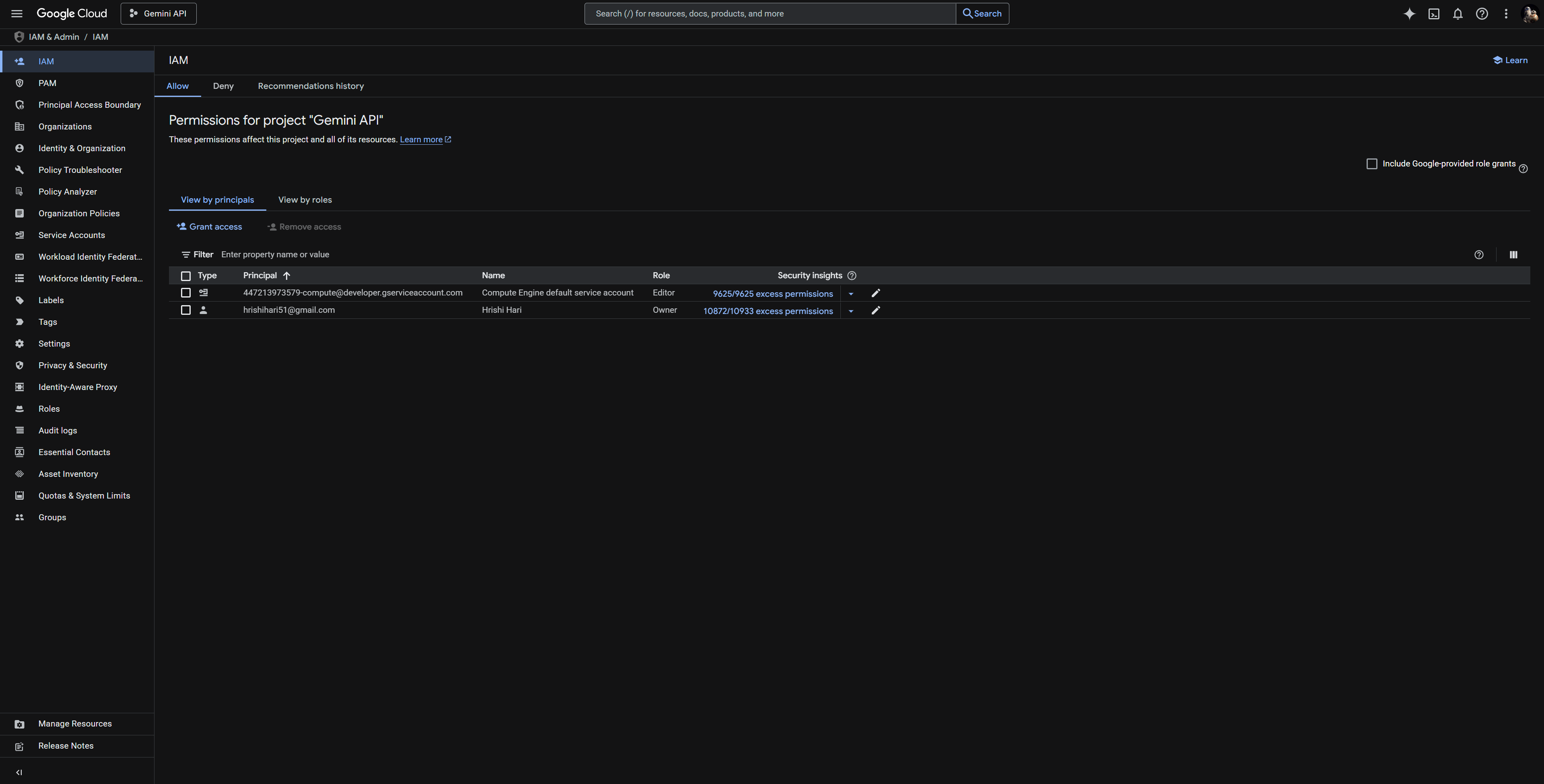The image size is (1544, 784).
Task: Open Identity & Organization page
Action: (x=77, y=148)
